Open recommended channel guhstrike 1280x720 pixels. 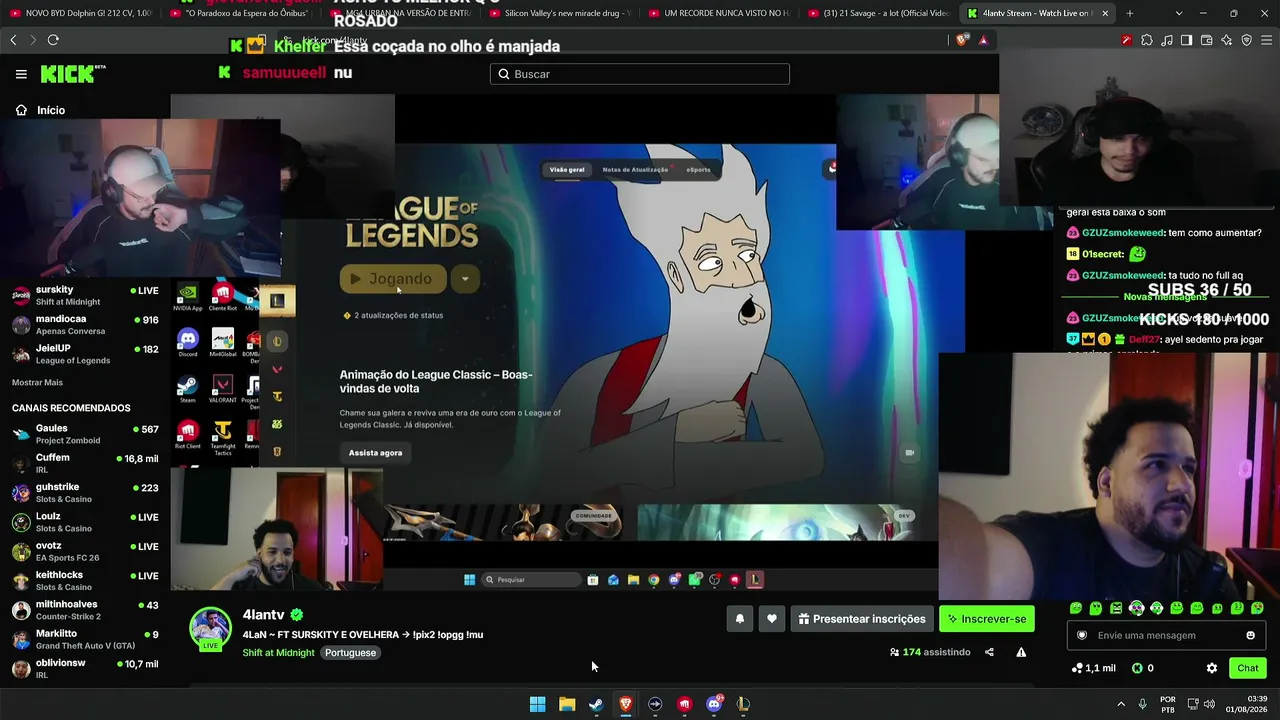85,493
